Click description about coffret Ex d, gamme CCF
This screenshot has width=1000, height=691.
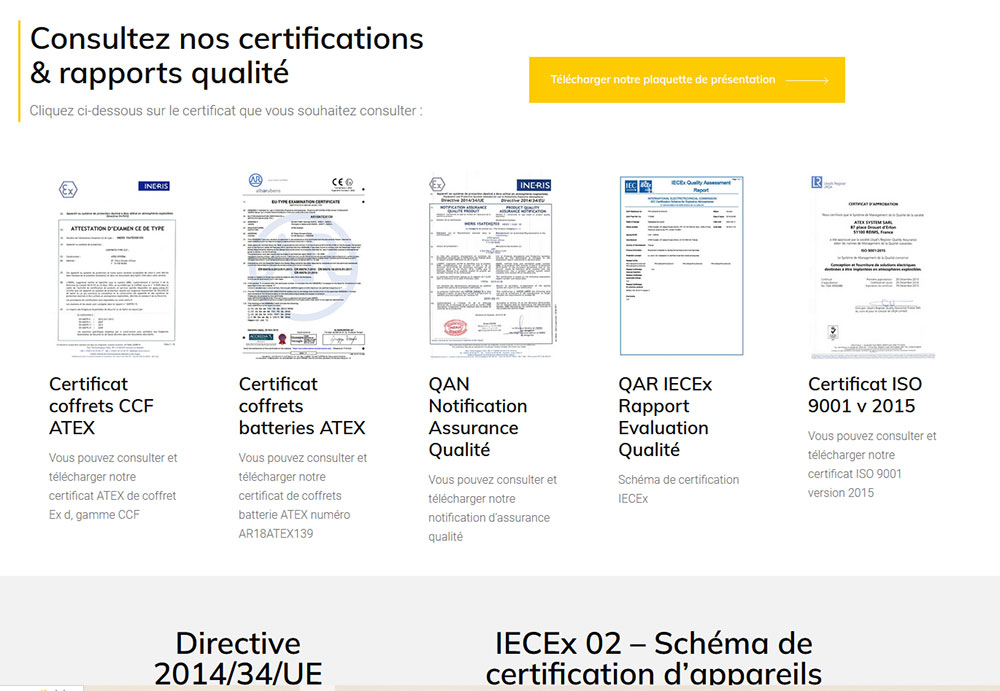pyautogui.click(x=113, y=486)
